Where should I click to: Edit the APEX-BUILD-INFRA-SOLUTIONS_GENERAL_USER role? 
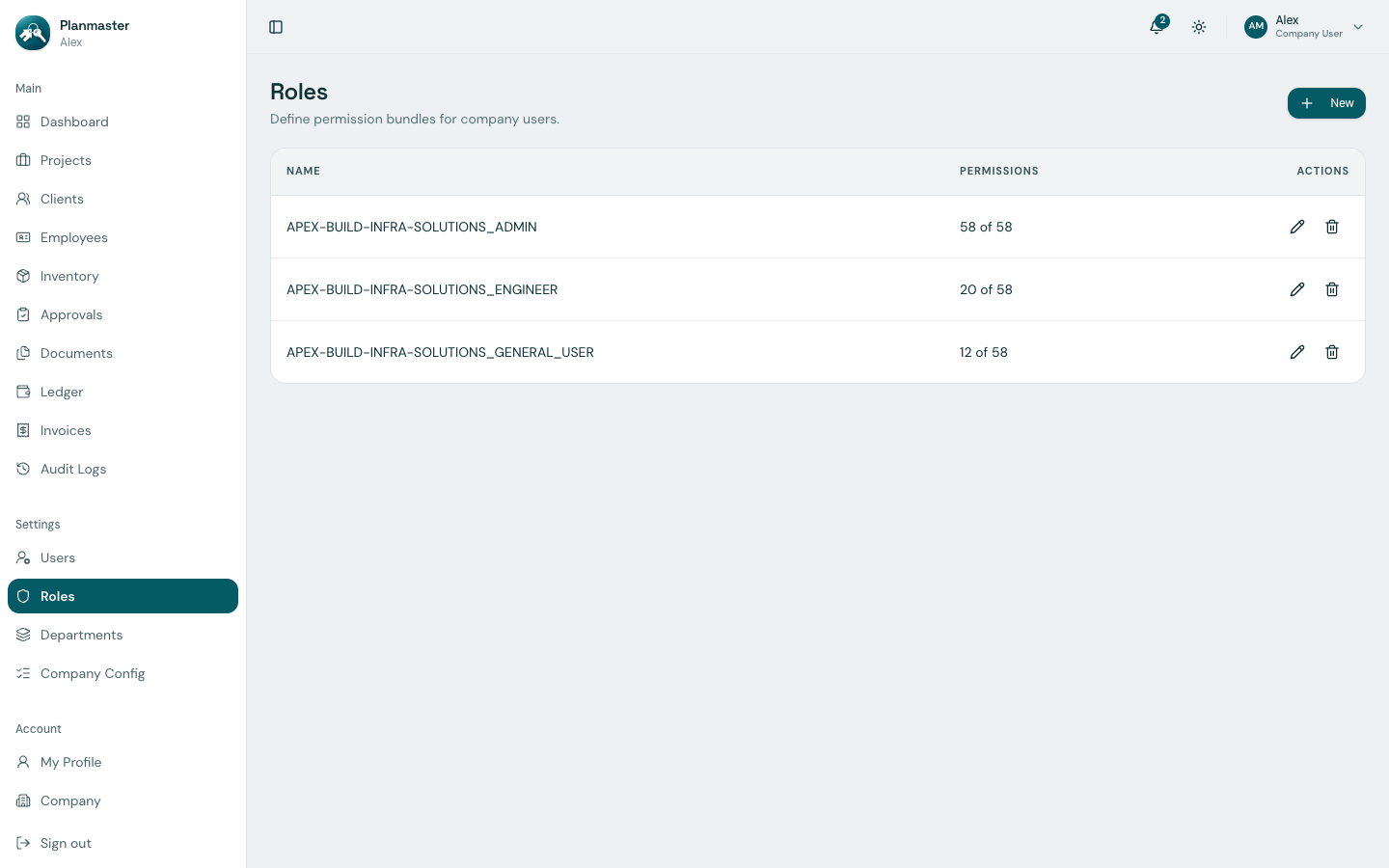point(1297,352)
